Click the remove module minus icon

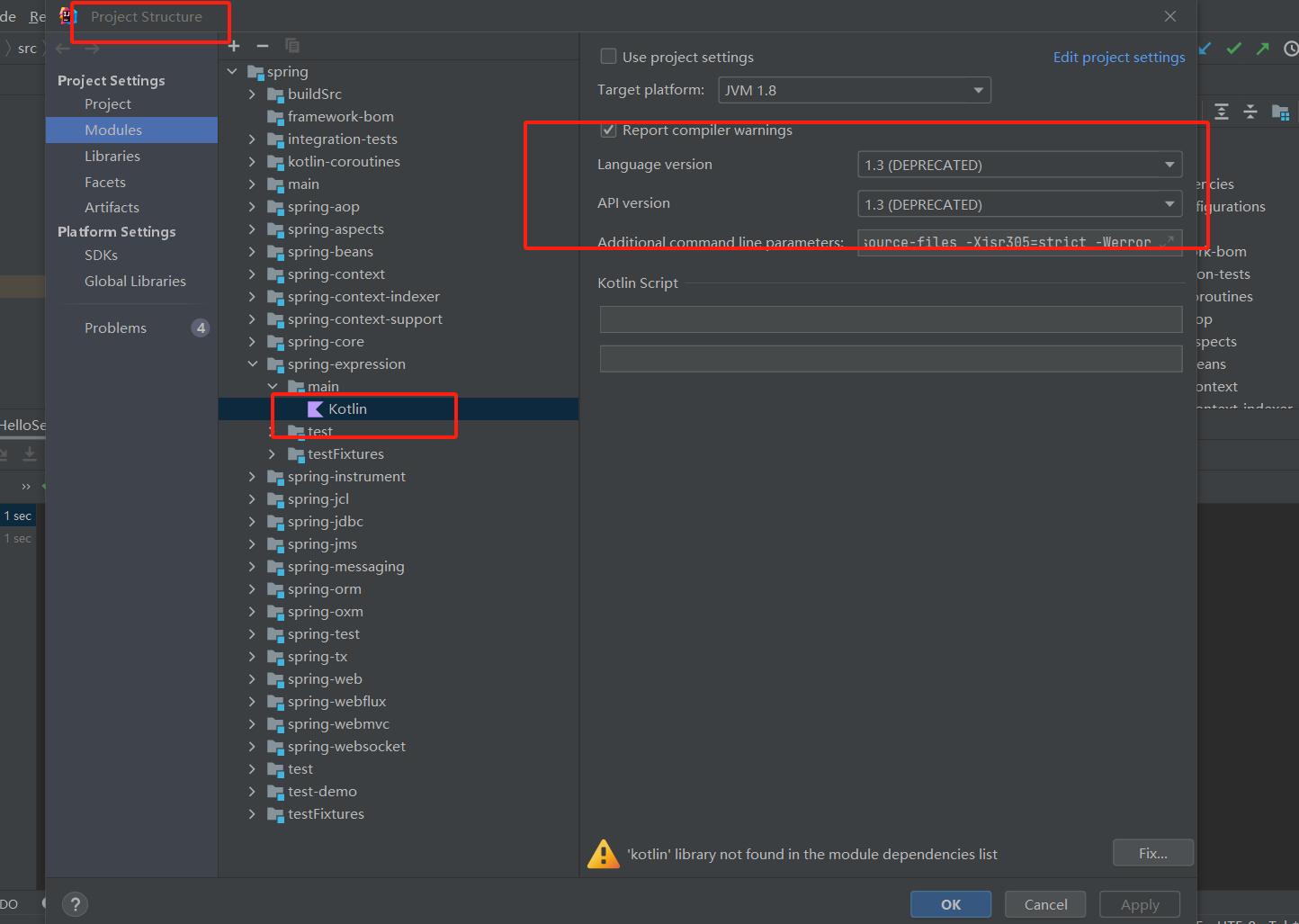pos(263,46)
